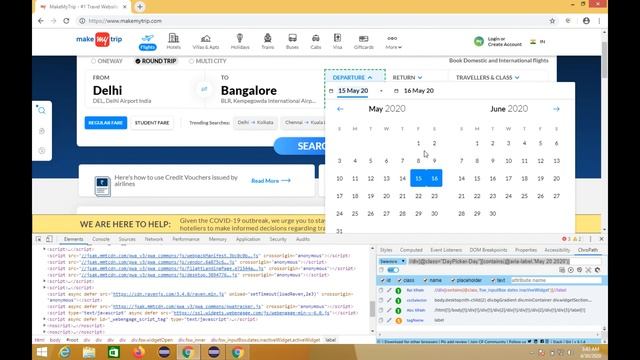Switch to the DevTools Network tab

coord(153,239)
